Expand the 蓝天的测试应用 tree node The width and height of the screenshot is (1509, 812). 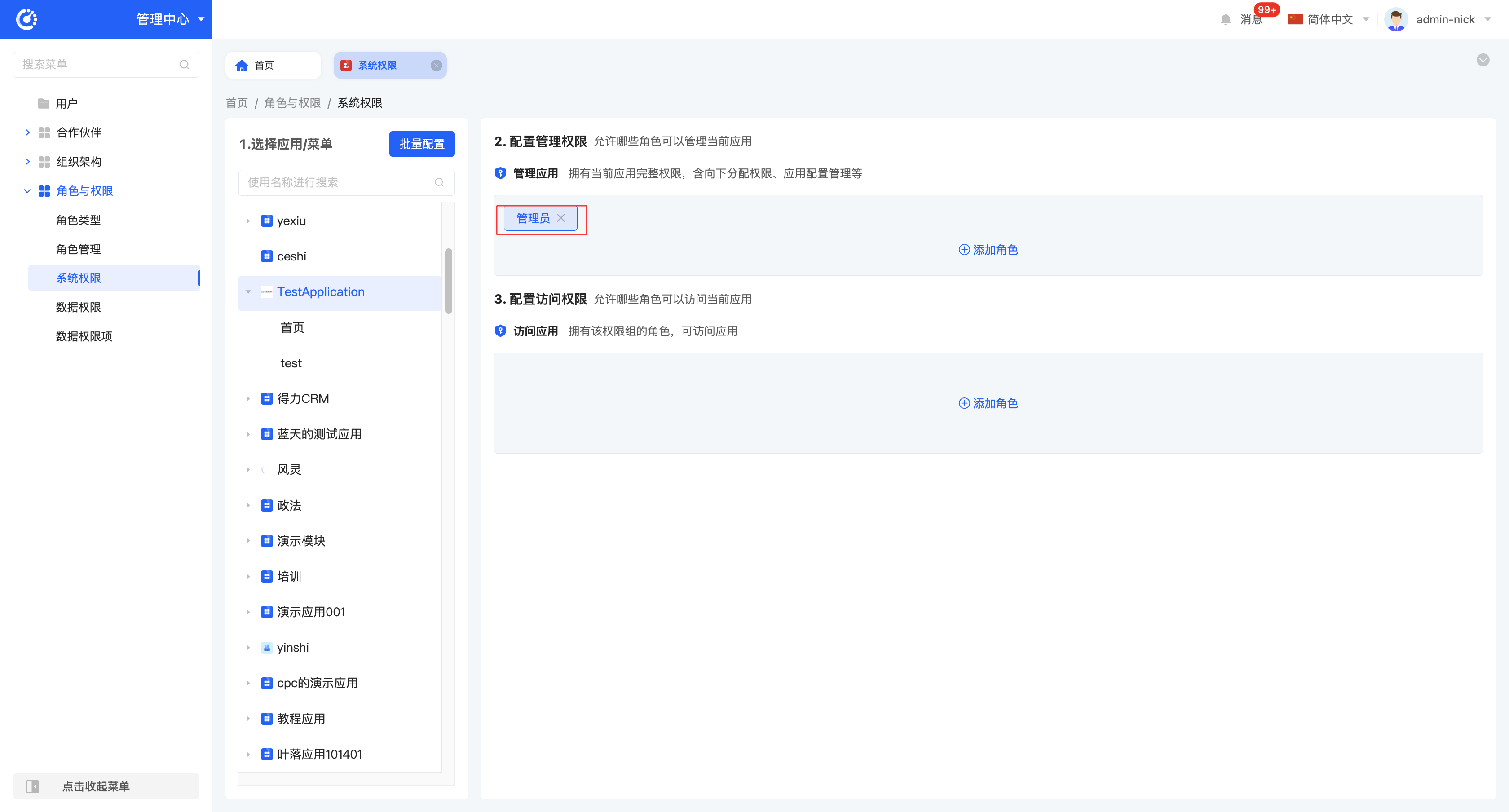tap(248, 434)
